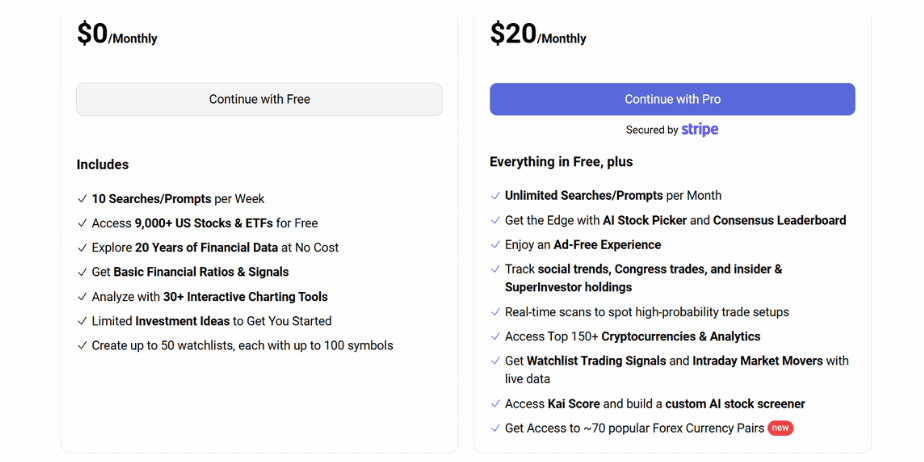Click the AI Stock Picker feature text
The image size is (924, 462).
[x=645, y=220]
